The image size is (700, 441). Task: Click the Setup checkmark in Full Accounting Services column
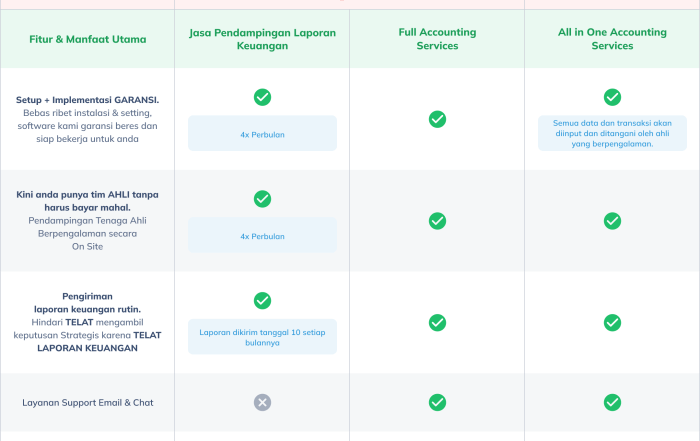(x=437, y=119)
